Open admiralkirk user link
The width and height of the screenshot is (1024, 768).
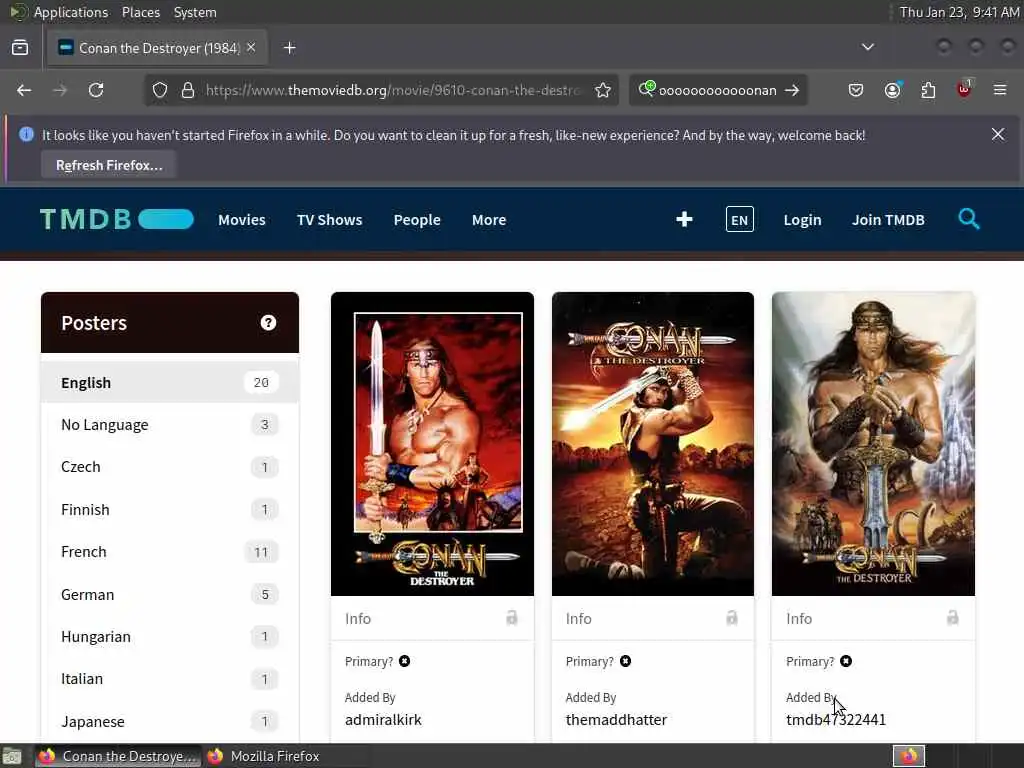(383, 720)
